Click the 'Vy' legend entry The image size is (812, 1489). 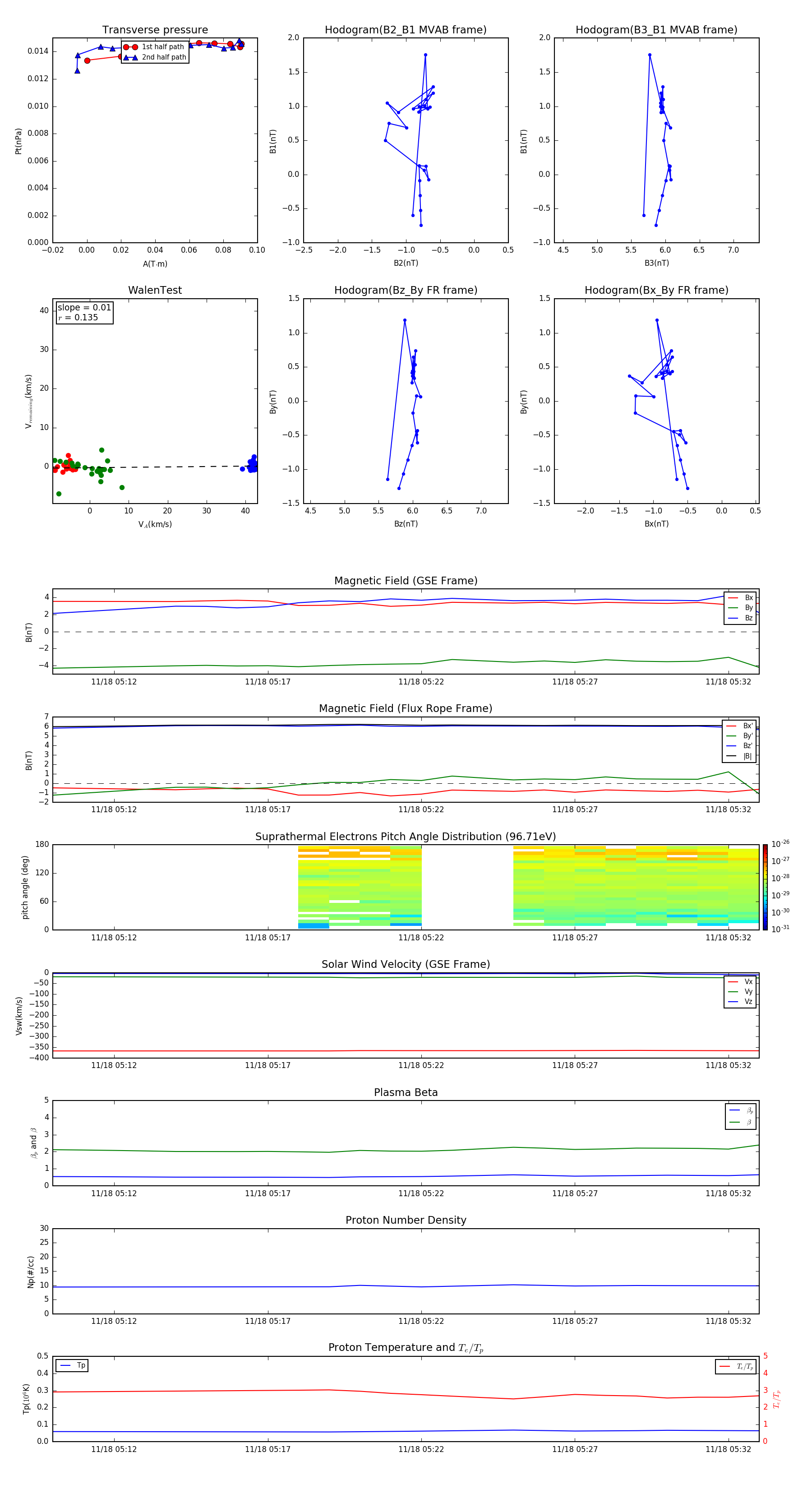[740, 992]
